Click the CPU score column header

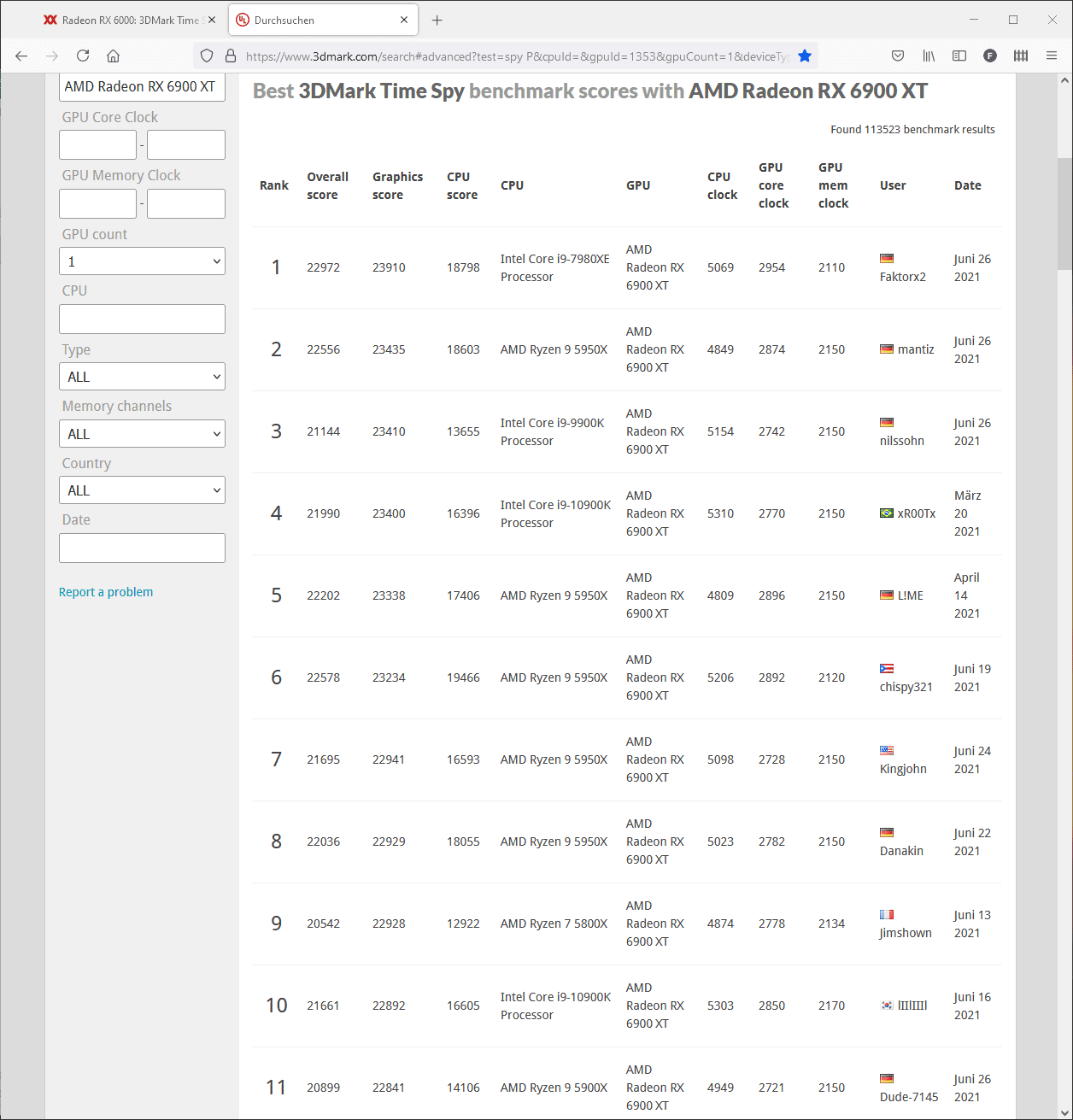point(462,185)
